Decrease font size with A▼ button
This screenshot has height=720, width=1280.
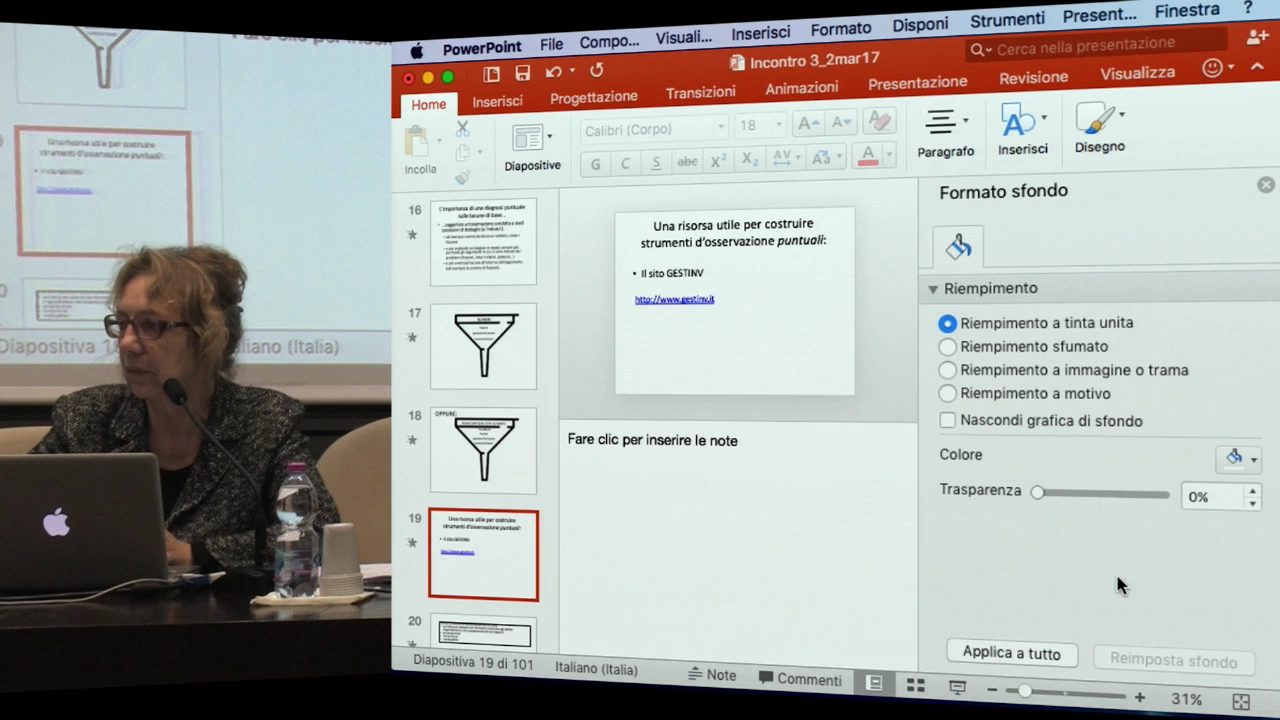pyautogui.click(x=840, y=122)
